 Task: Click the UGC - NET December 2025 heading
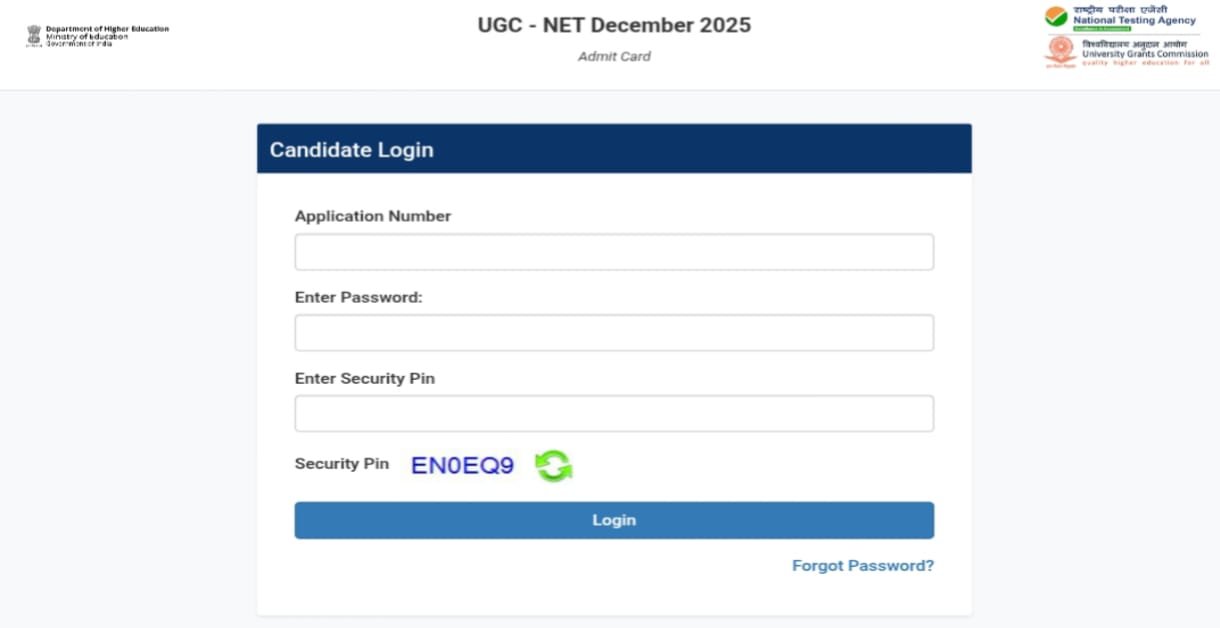pos(614,25)
